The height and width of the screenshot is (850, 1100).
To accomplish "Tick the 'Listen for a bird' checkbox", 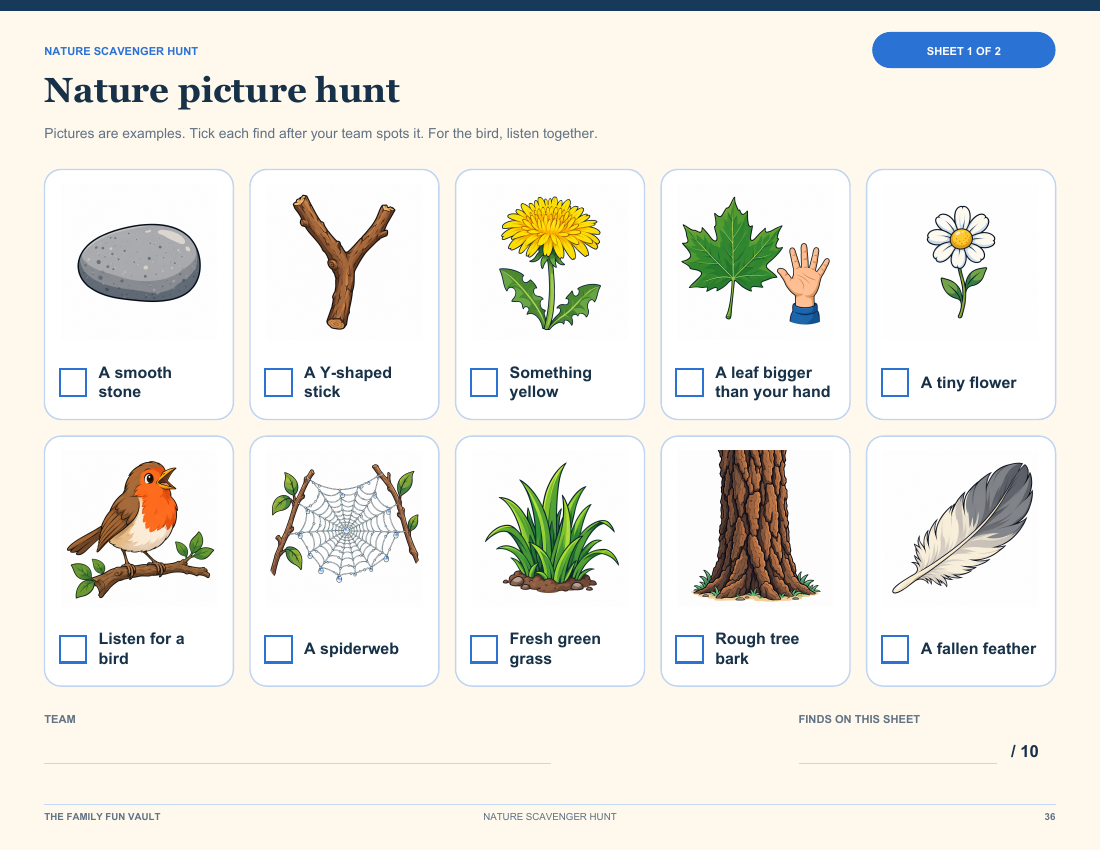I will pyautogui.click(x=73, y=649).
